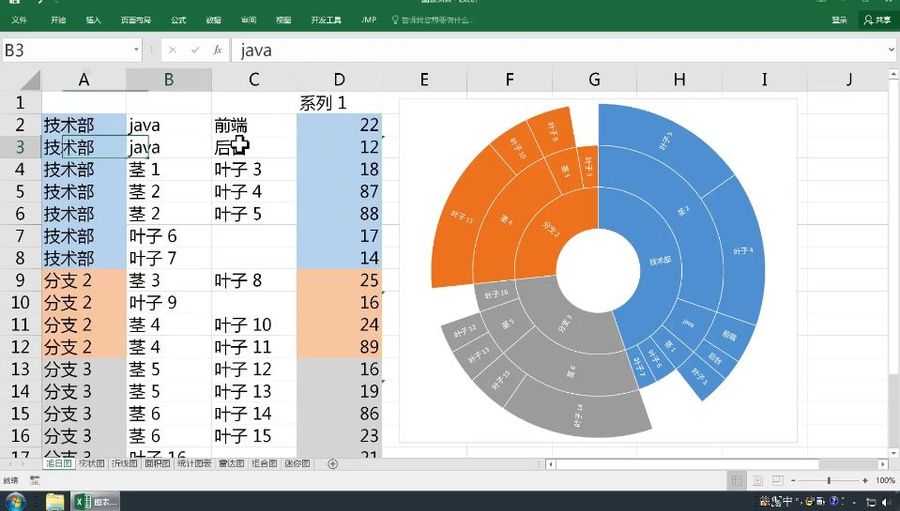This screenshot has width=900, height=511.
Task: Switch to the 柱状图 sheet tab
Action: (x=92, y=463)
